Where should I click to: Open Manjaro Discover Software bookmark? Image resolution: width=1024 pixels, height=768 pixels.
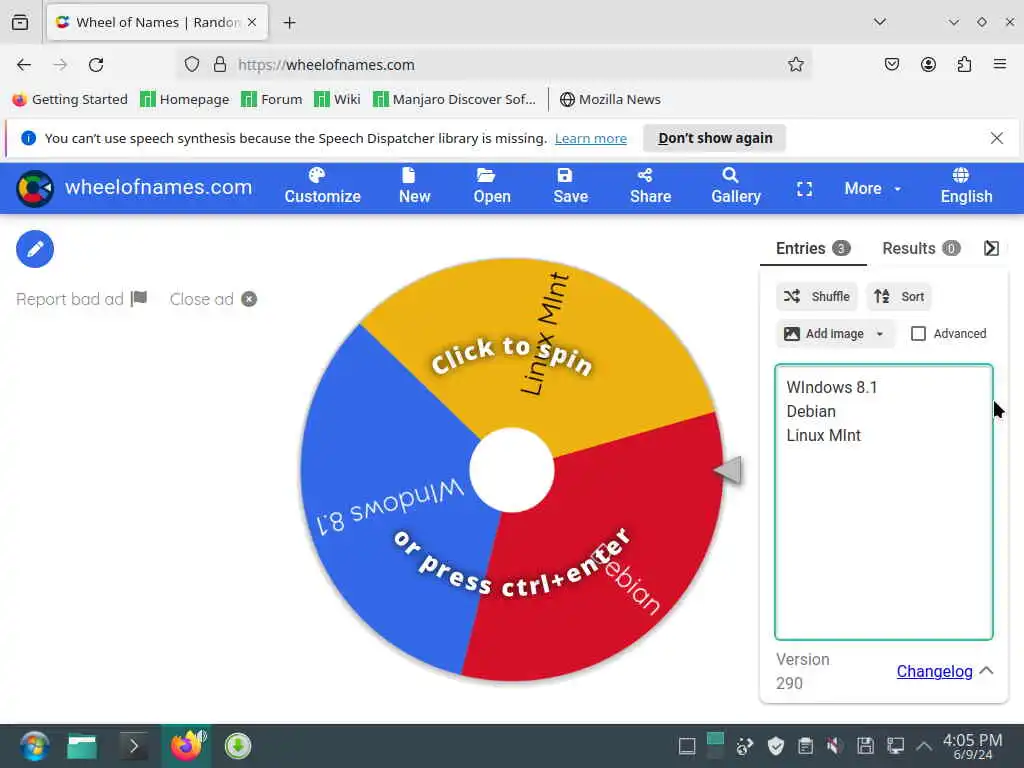click(454, 99)
